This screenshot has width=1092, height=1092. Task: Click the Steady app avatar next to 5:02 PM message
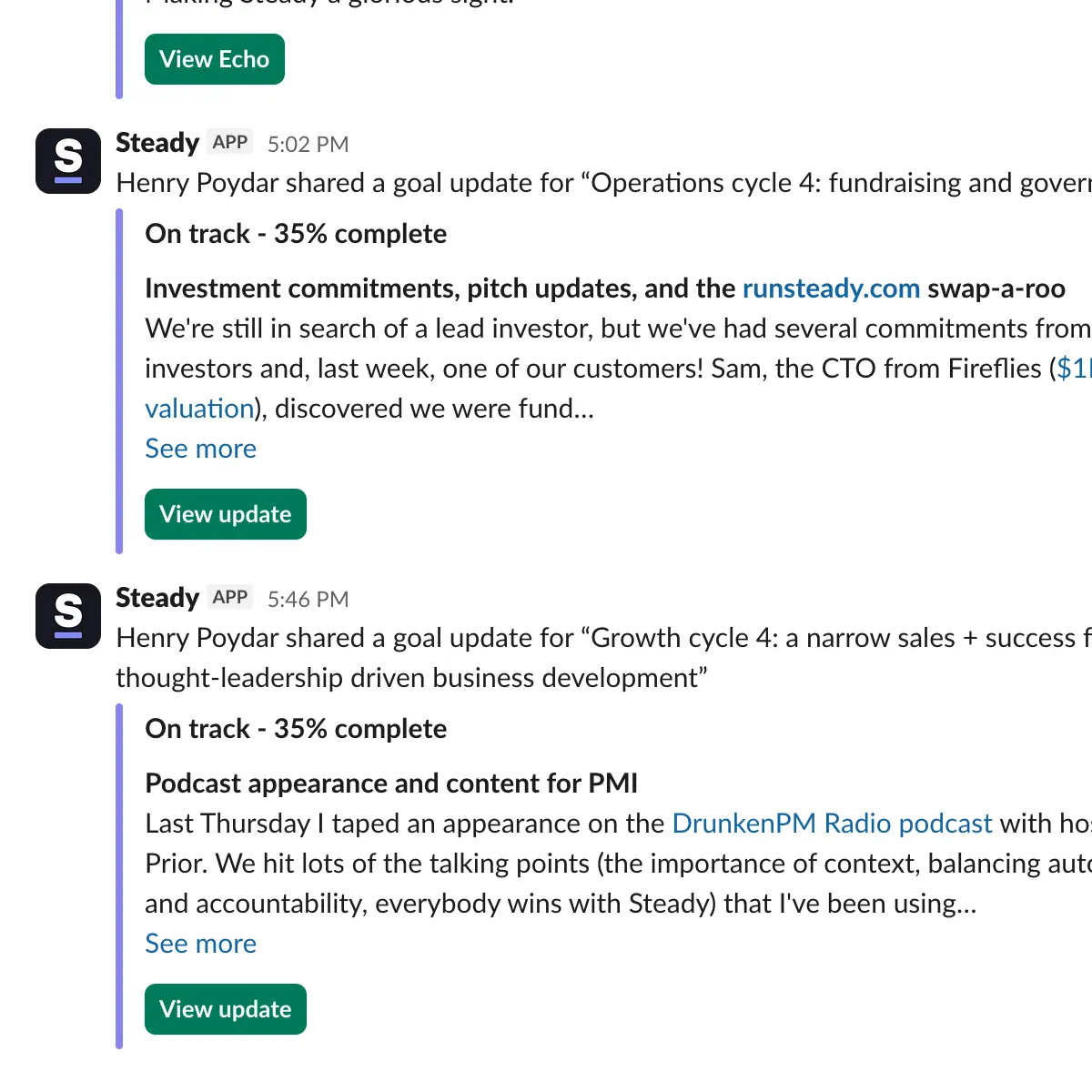click(x=67, y=160)
